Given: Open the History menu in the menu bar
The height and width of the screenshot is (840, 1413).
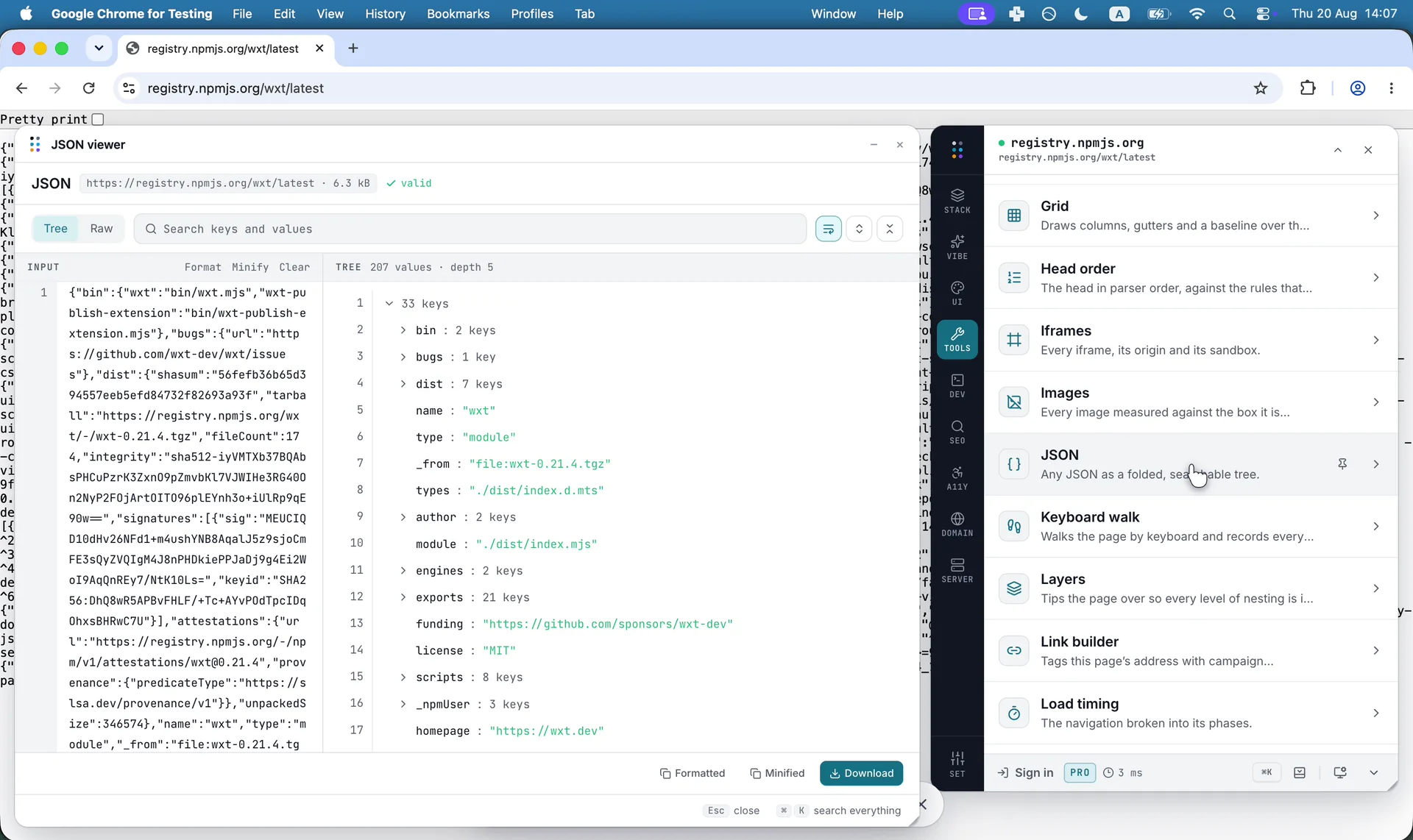Looking at the screenshot, I should point(386,14).
